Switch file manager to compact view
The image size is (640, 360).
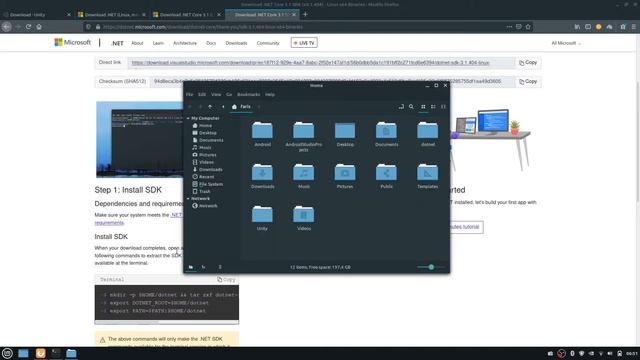pos(443,107)
